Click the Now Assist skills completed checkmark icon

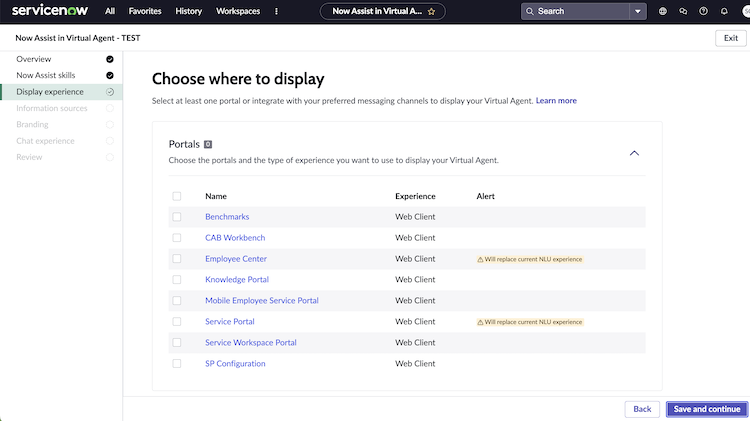click(x=110, y=75)
